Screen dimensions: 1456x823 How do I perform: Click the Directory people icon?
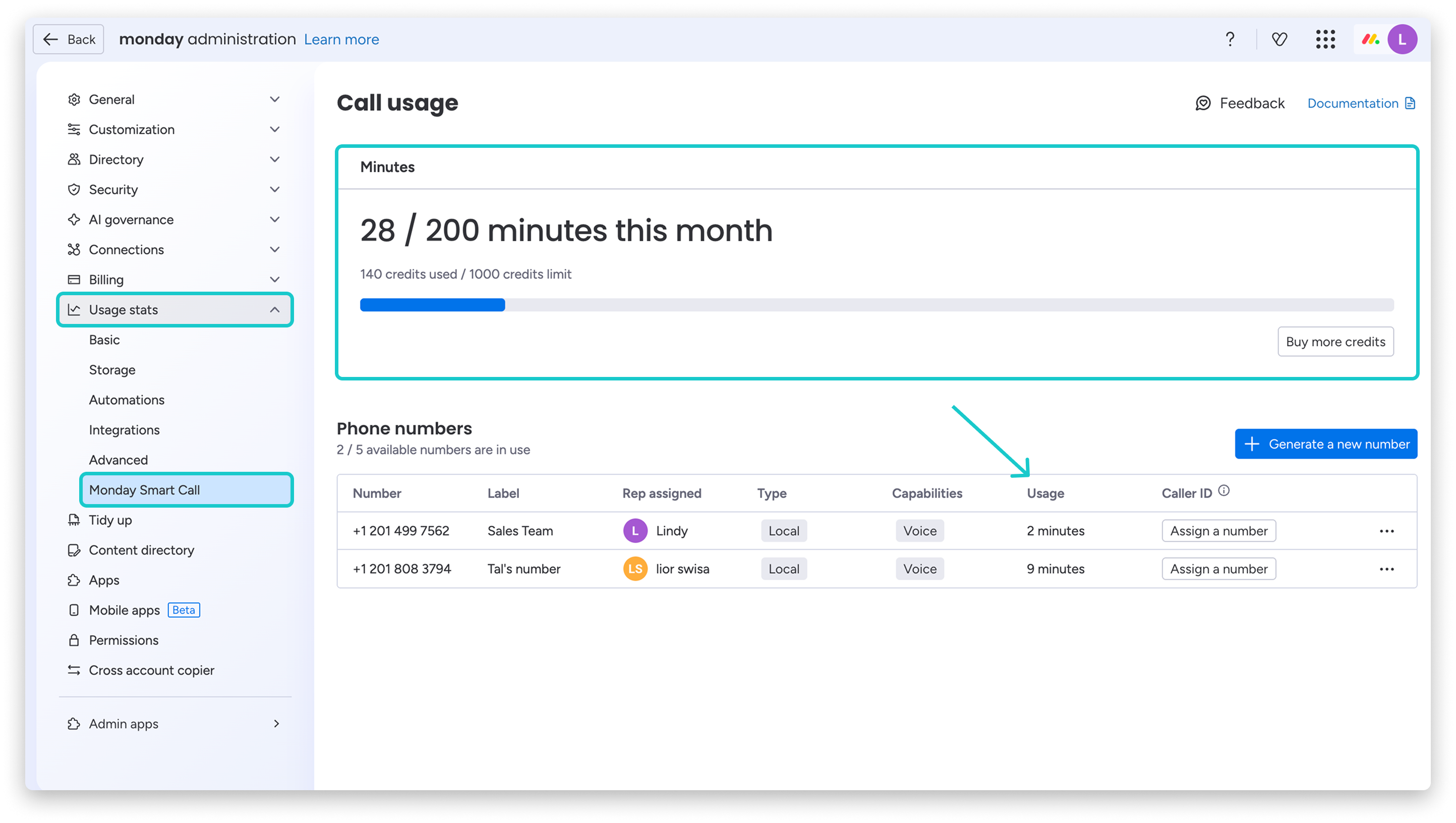[74, 159]
